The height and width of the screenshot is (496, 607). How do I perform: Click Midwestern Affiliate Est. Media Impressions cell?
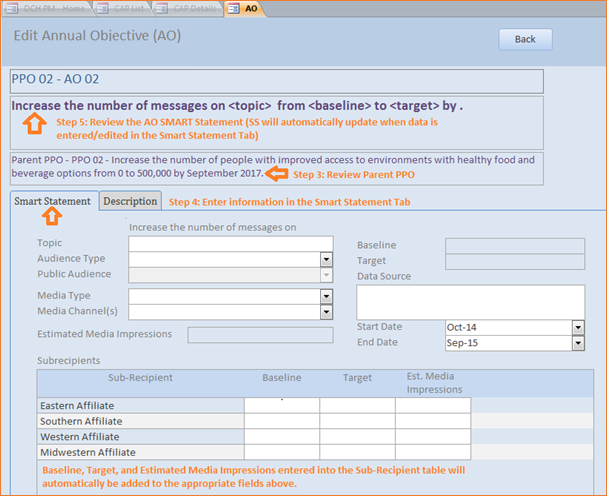coord(433,452)
